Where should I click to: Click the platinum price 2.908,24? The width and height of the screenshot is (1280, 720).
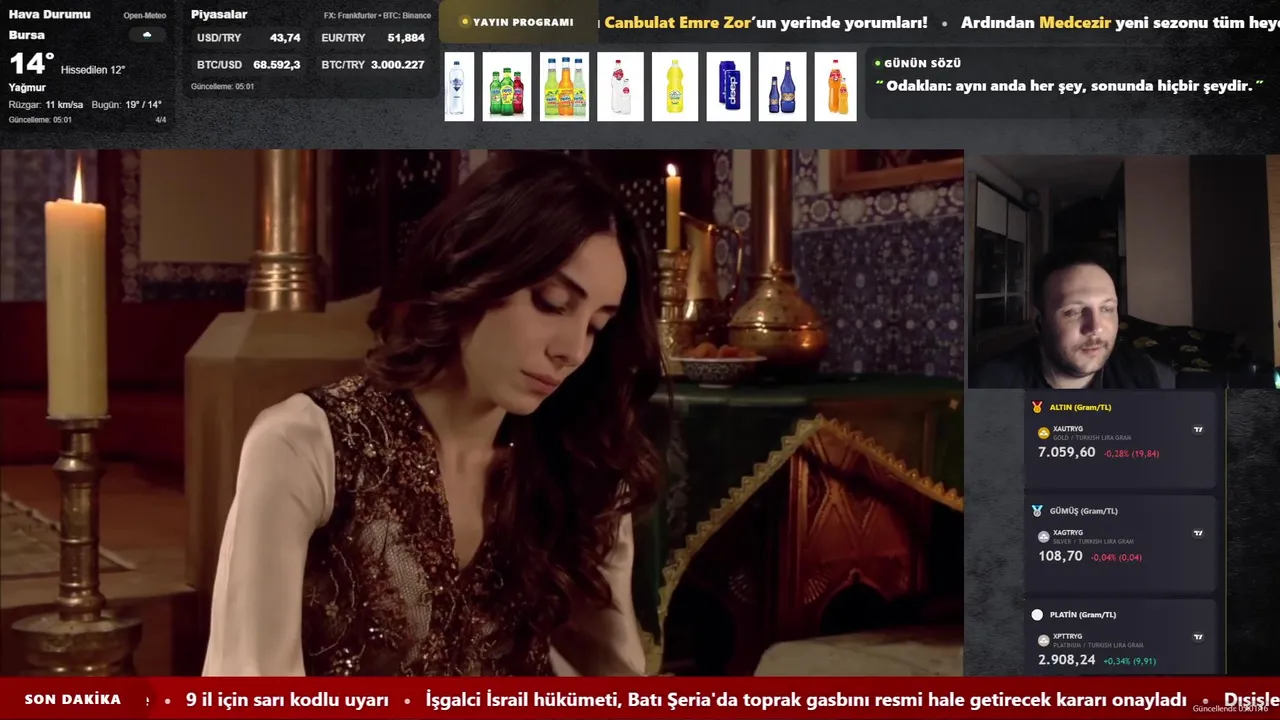(x=1067, y=660)
